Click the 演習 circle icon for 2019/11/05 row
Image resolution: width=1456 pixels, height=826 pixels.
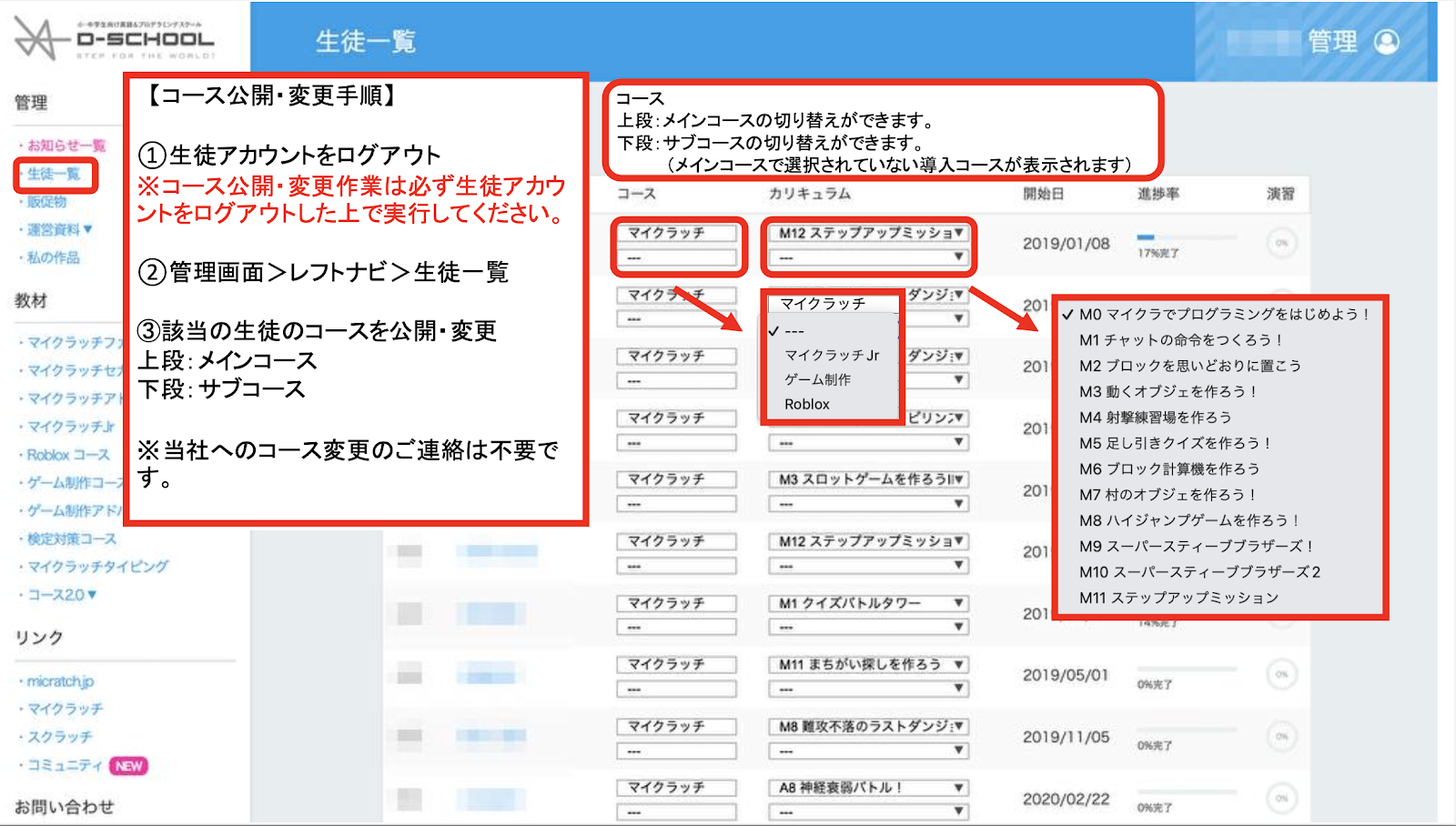point(1280,736)
